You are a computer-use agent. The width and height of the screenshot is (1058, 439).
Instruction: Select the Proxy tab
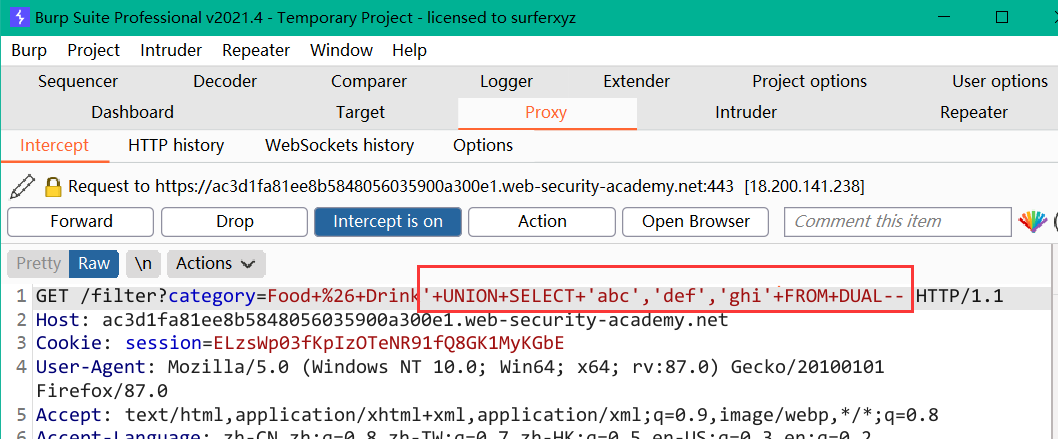[546, 112]
